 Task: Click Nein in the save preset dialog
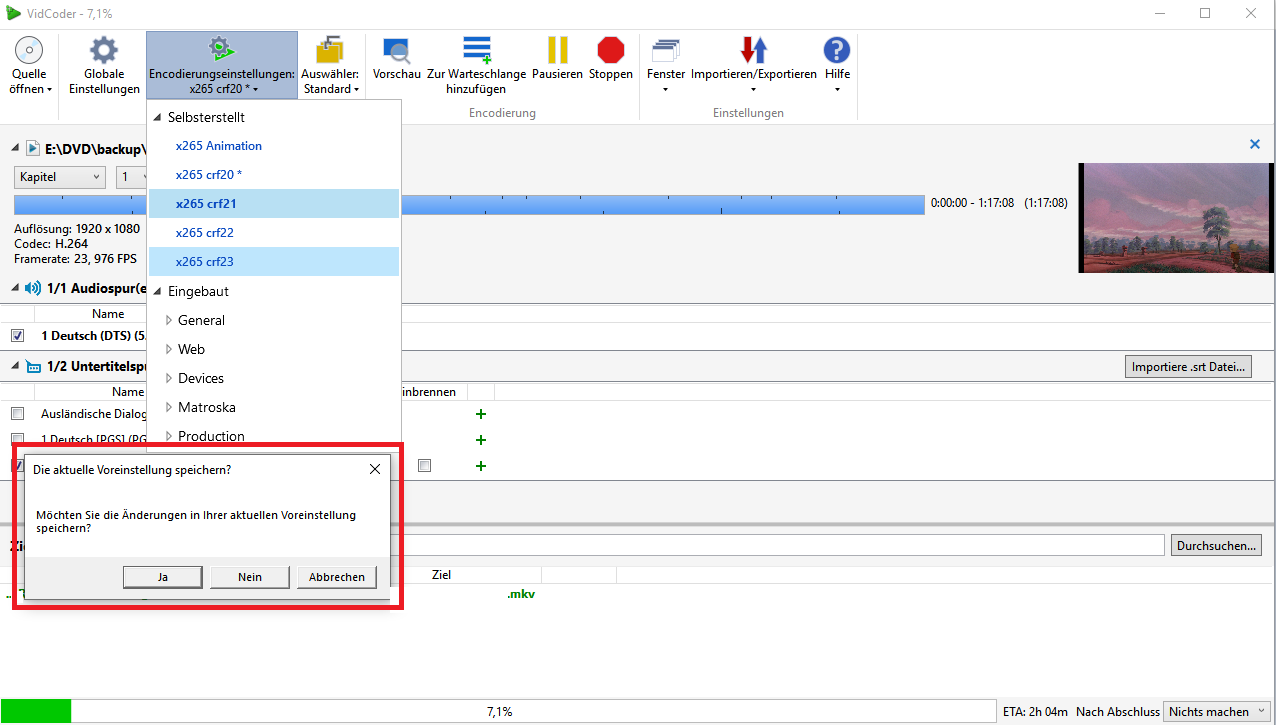pyautogui.click(x=249, y=577)
